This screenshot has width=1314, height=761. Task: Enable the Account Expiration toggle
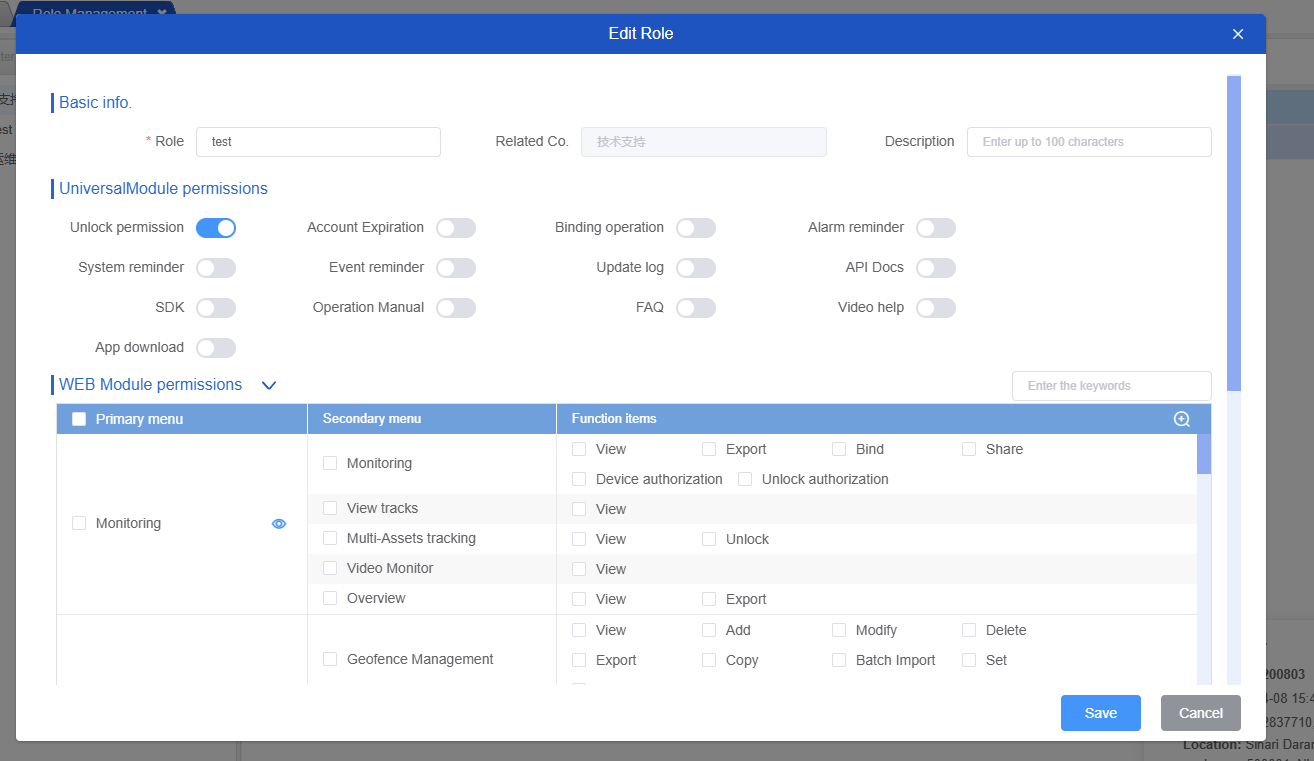click(x=456, y=228)
